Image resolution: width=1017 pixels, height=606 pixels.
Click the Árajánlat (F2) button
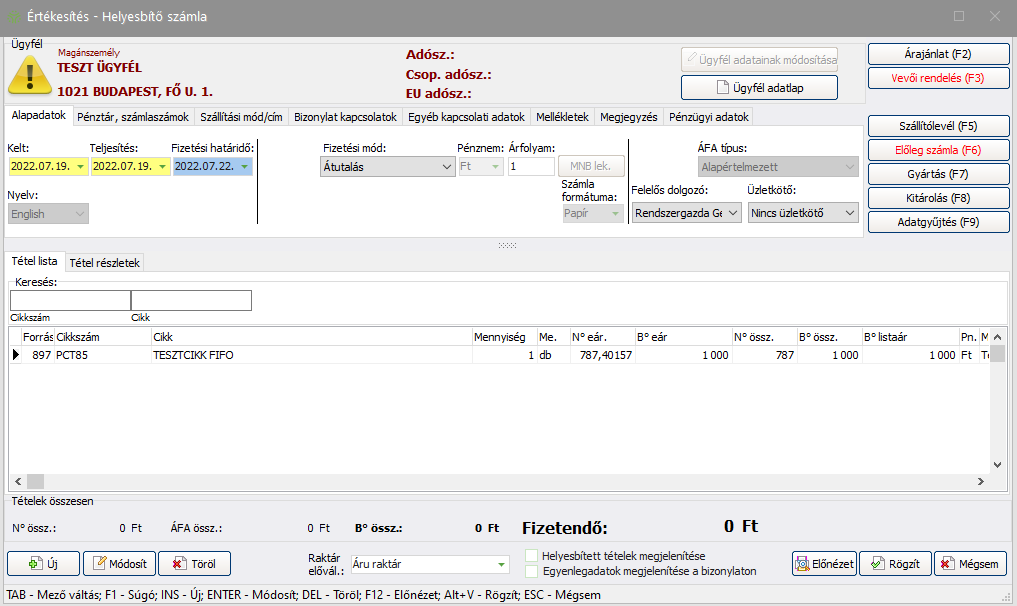point(938,54)
